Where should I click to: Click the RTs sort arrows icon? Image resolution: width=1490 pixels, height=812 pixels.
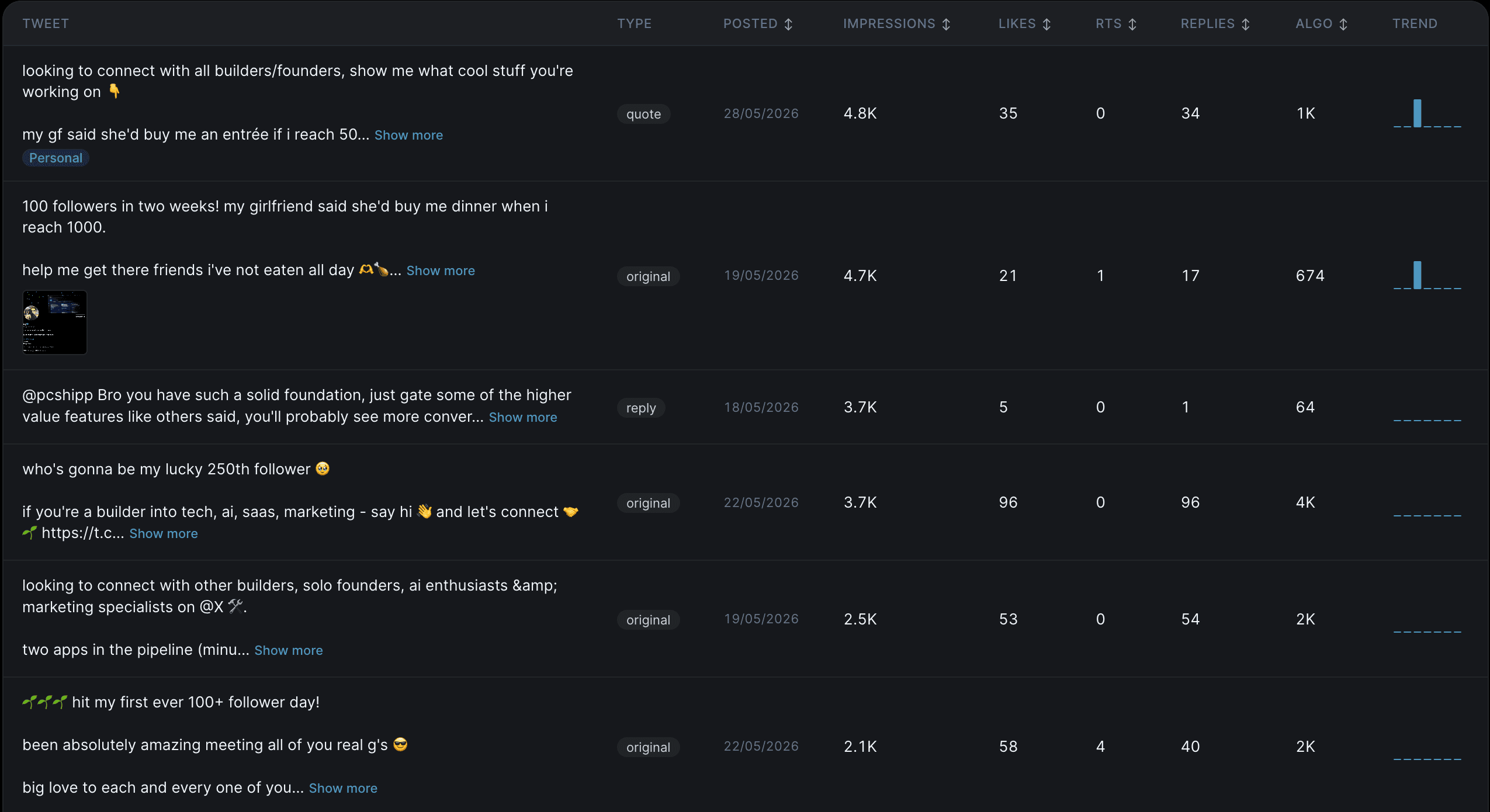coord(1132,24)
